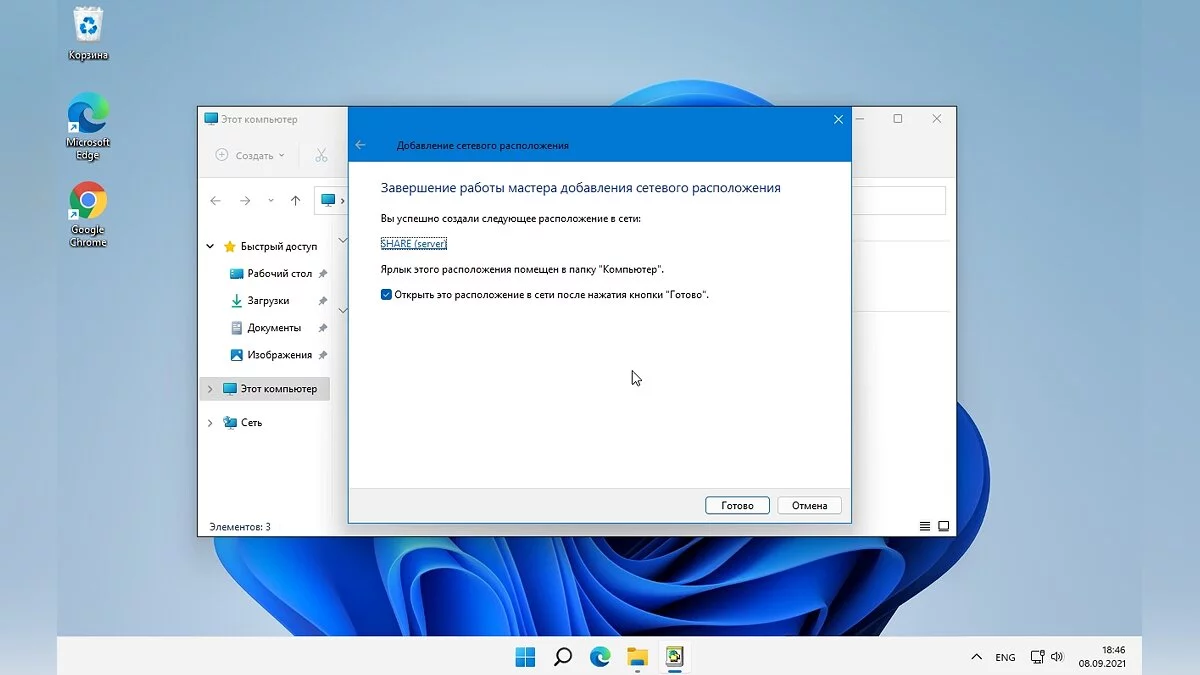Open the Создать dropdown menu

[x=250, y=155]
